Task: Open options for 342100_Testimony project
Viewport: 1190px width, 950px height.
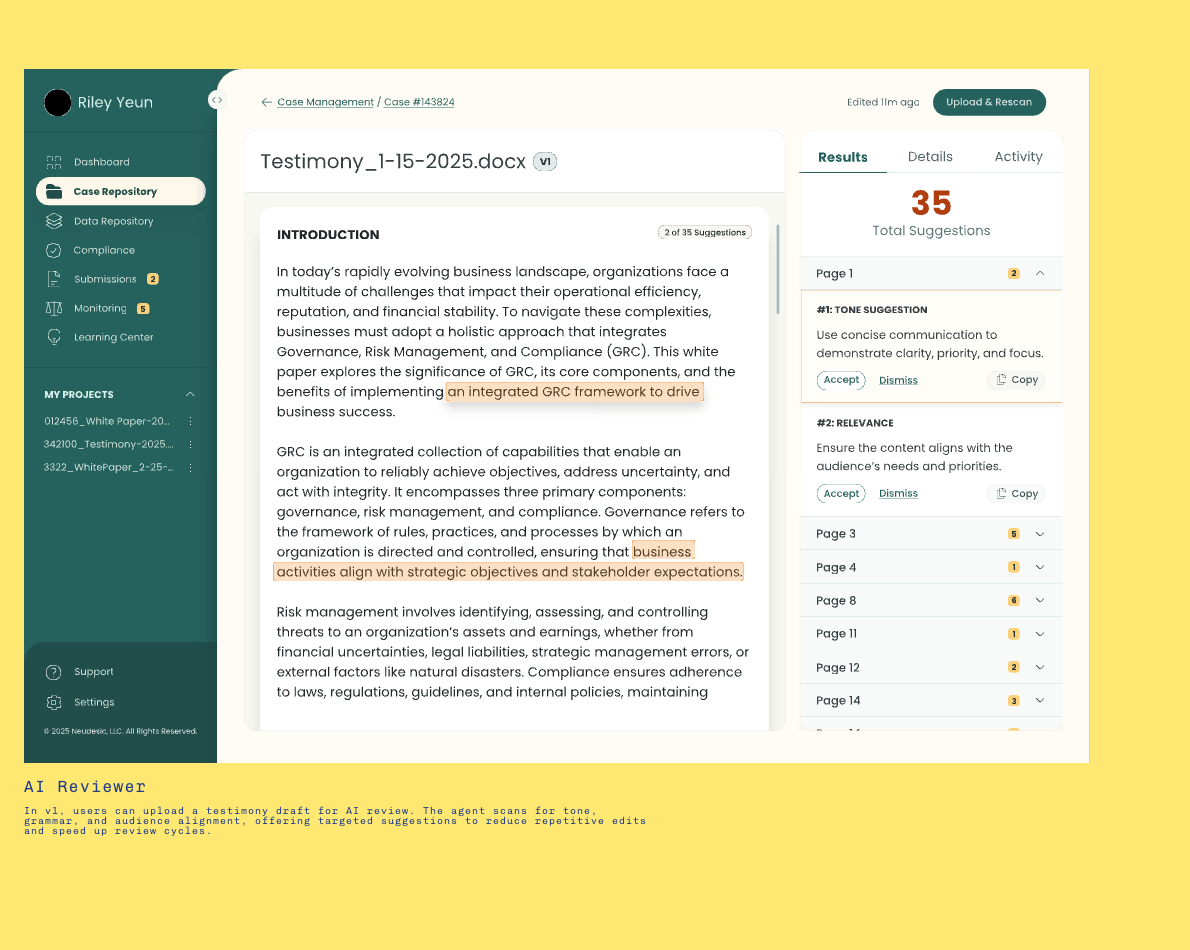Action: (x=190, y=445)
